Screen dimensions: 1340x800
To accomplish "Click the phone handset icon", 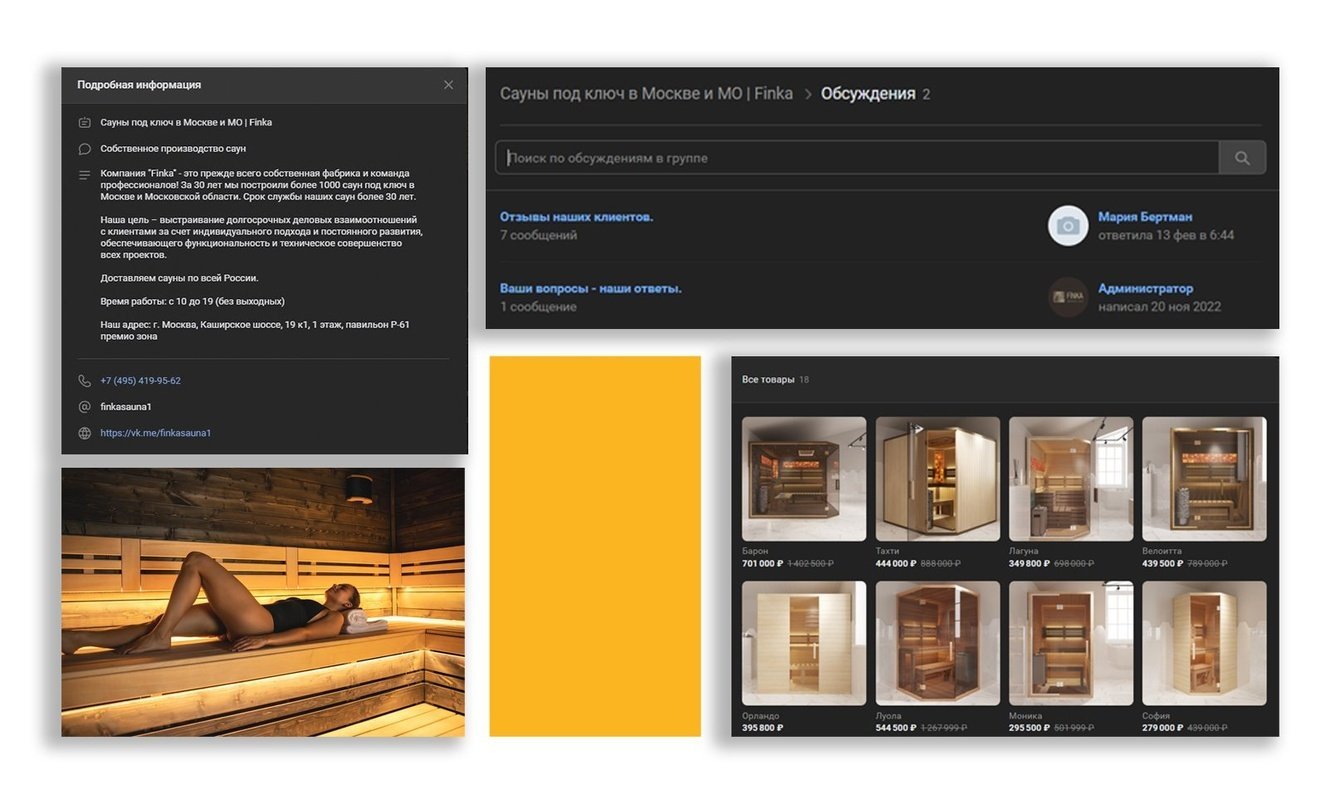I will point(84,381).
